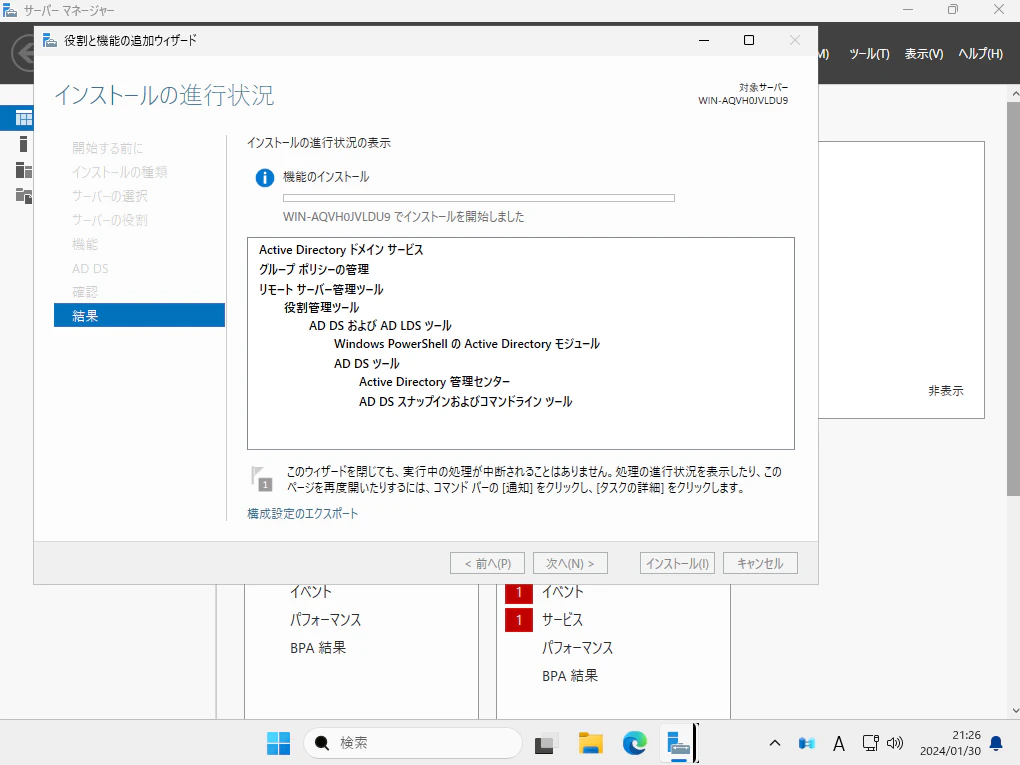Screen dimensions: 1020x765
Task: Click the 役割管理ツール entry
Action: [321, 307]
